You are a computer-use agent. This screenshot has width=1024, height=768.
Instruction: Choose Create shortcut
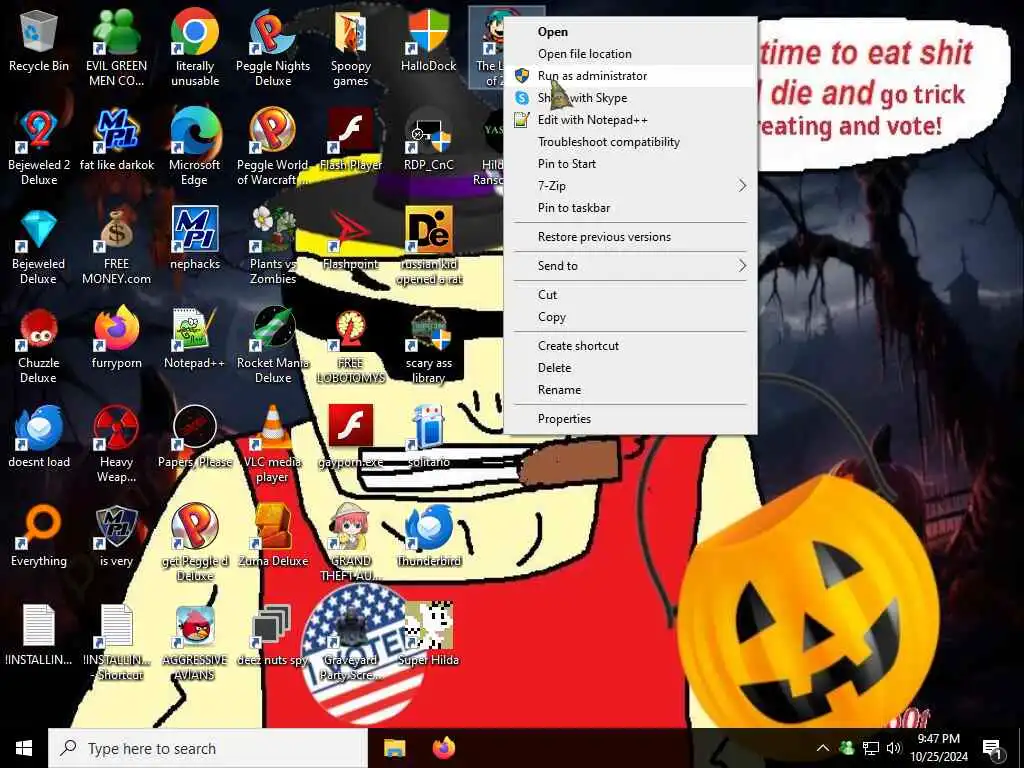630,345
